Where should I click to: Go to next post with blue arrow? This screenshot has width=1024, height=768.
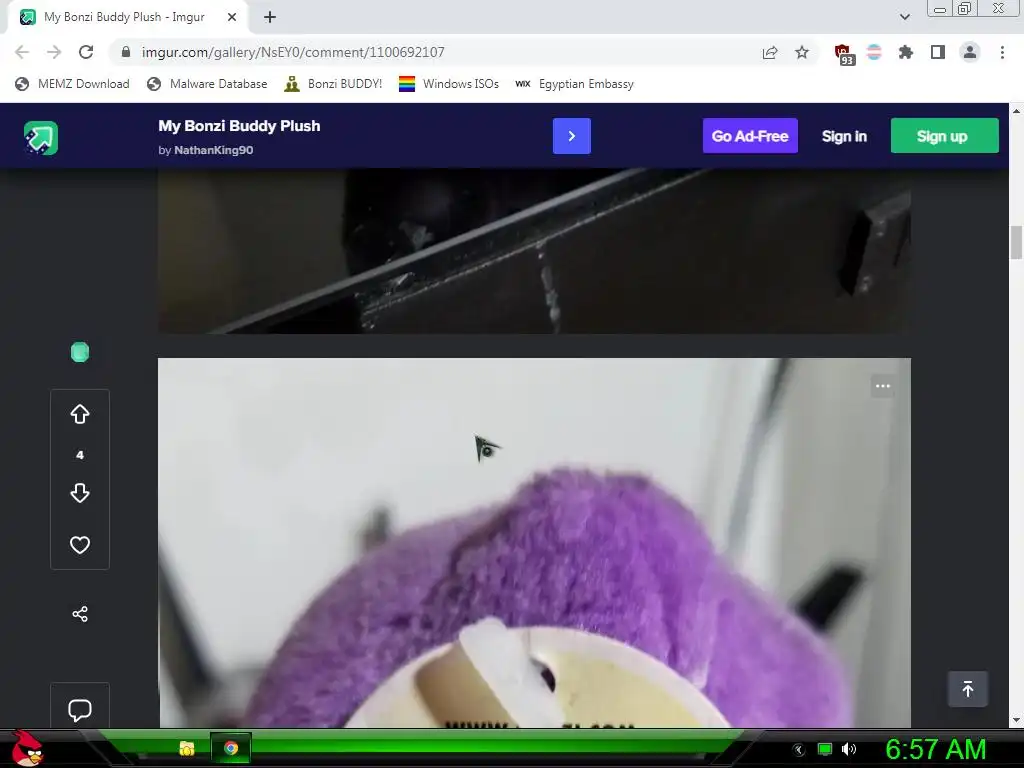571,136
